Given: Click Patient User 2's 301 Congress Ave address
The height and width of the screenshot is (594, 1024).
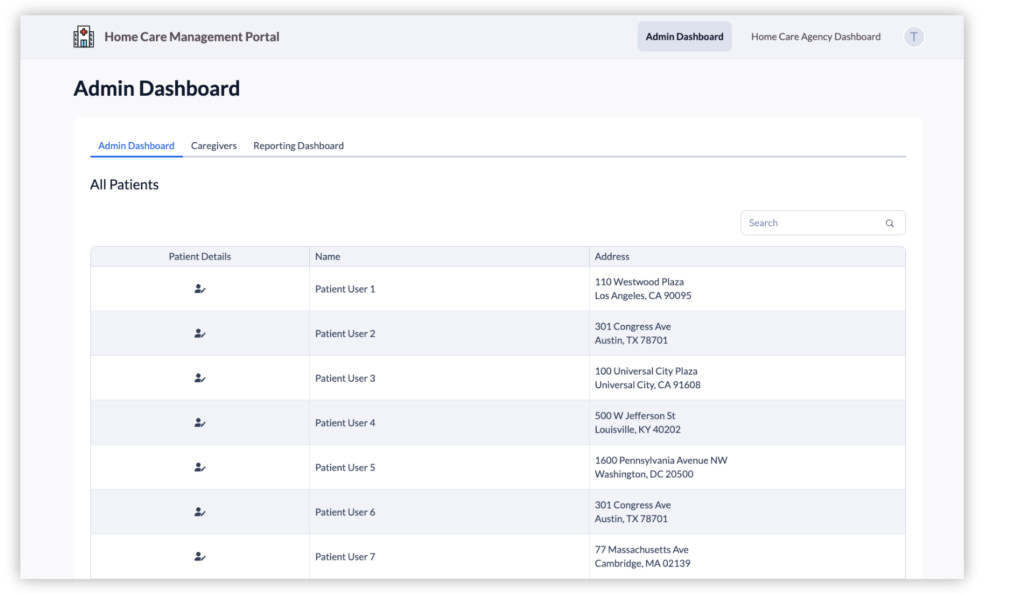Looking at the screenshot, I should point(633,326).
